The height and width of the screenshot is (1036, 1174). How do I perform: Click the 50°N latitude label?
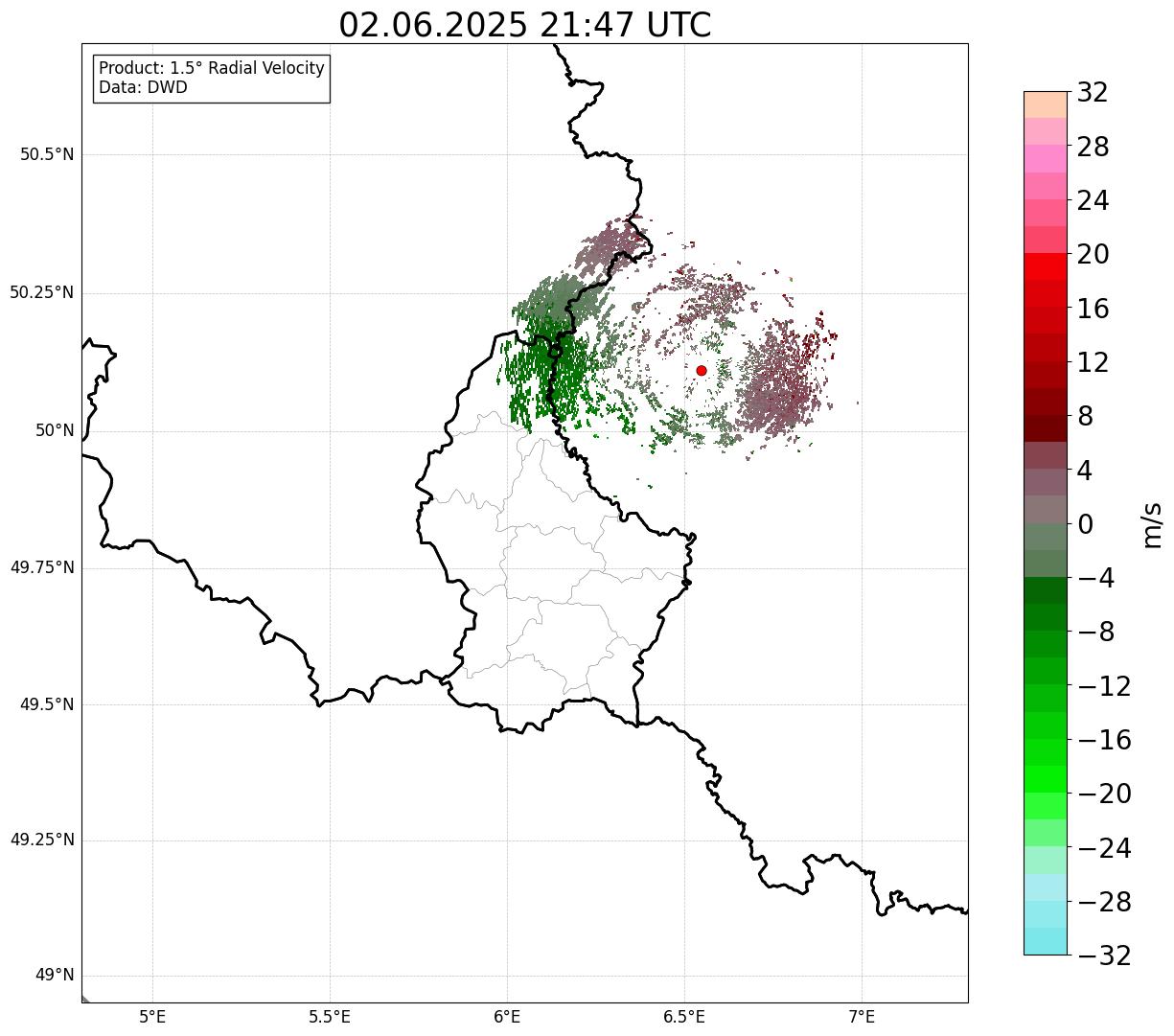55,430
